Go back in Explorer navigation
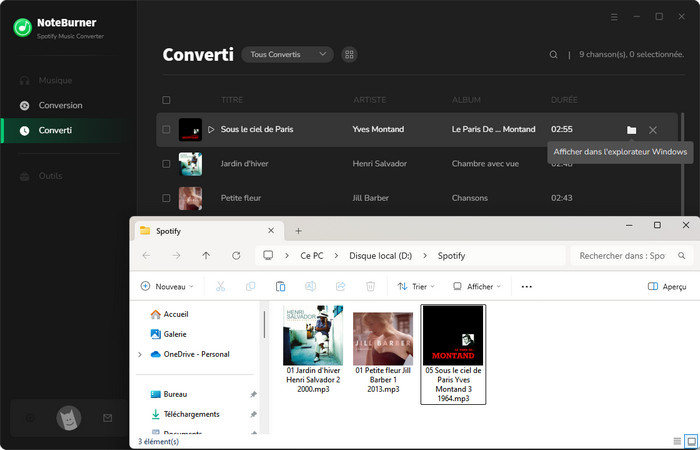Viewport: 700px width, 450px height. tap(146, 256)
